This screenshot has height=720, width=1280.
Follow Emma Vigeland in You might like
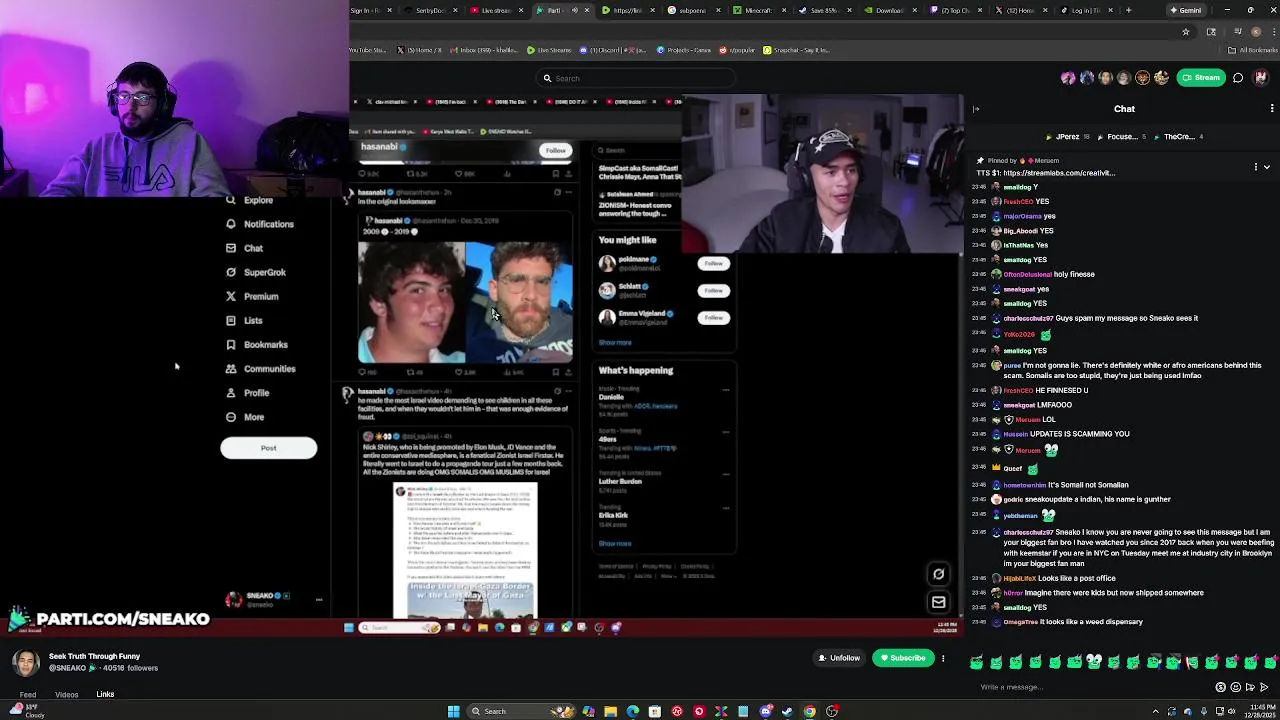[x=713, y=317]
